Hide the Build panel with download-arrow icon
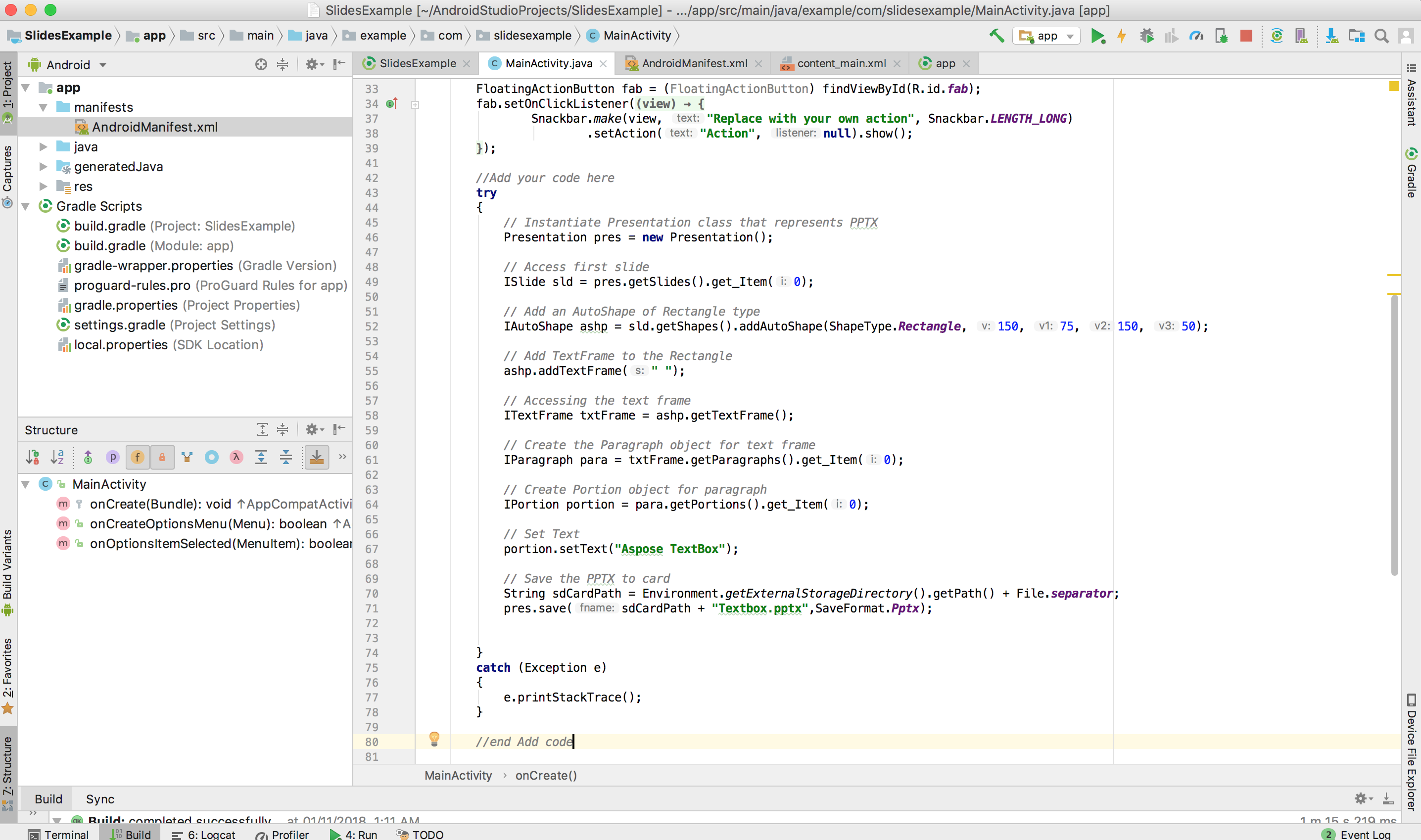Viewport: 1421px width, 840px height. click(x=1387, y=798)
